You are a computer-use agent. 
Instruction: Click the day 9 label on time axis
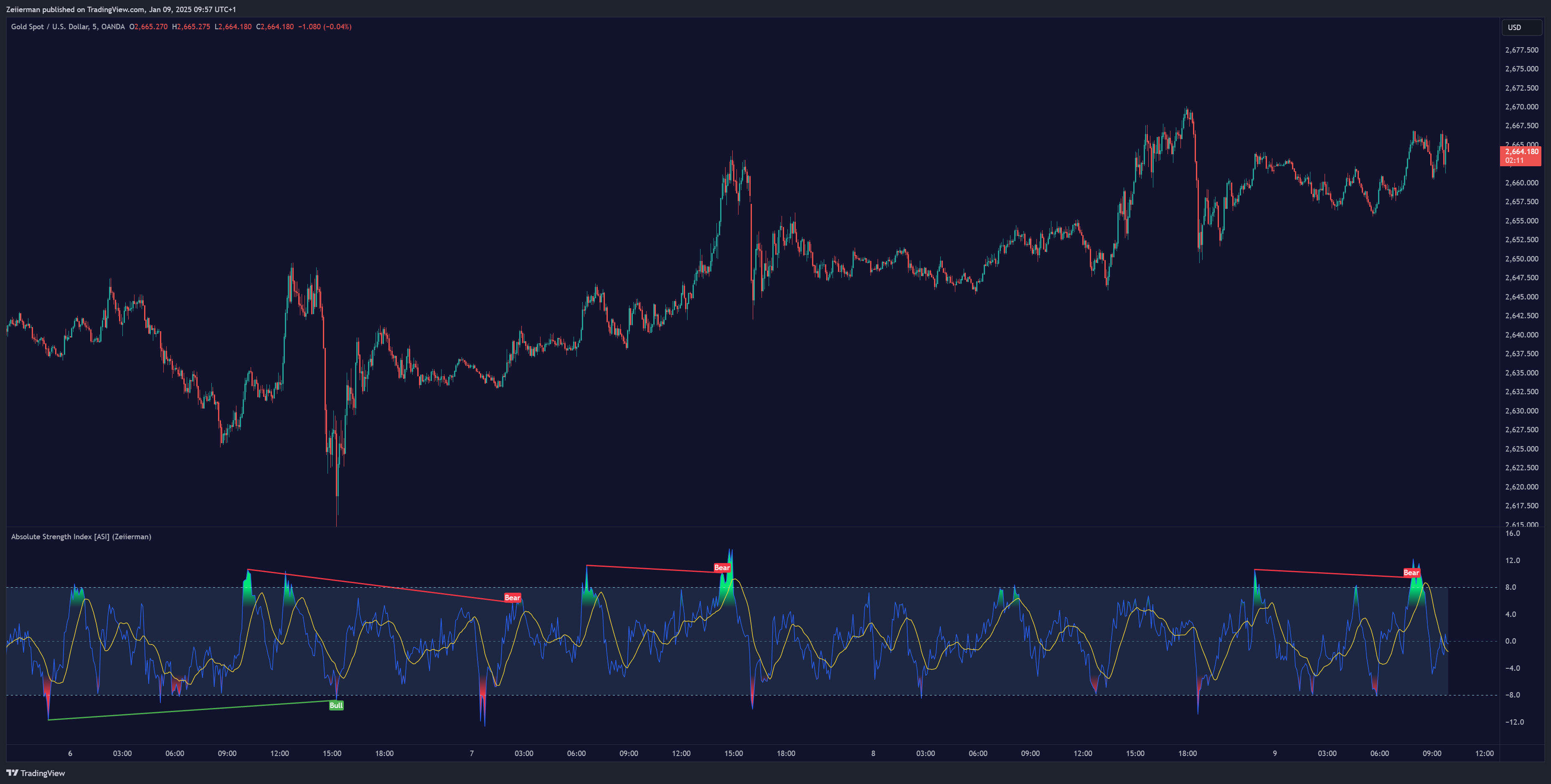[1274, 753]
